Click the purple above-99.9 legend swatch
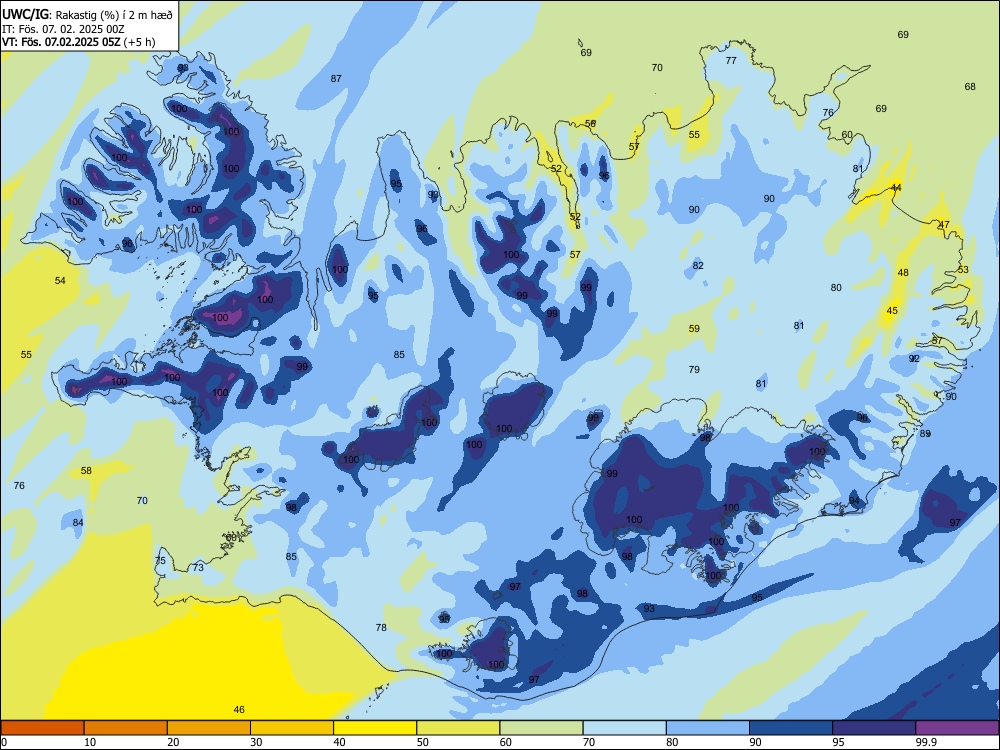This screenshot has width=1000, height=750. tap(957, 728)
